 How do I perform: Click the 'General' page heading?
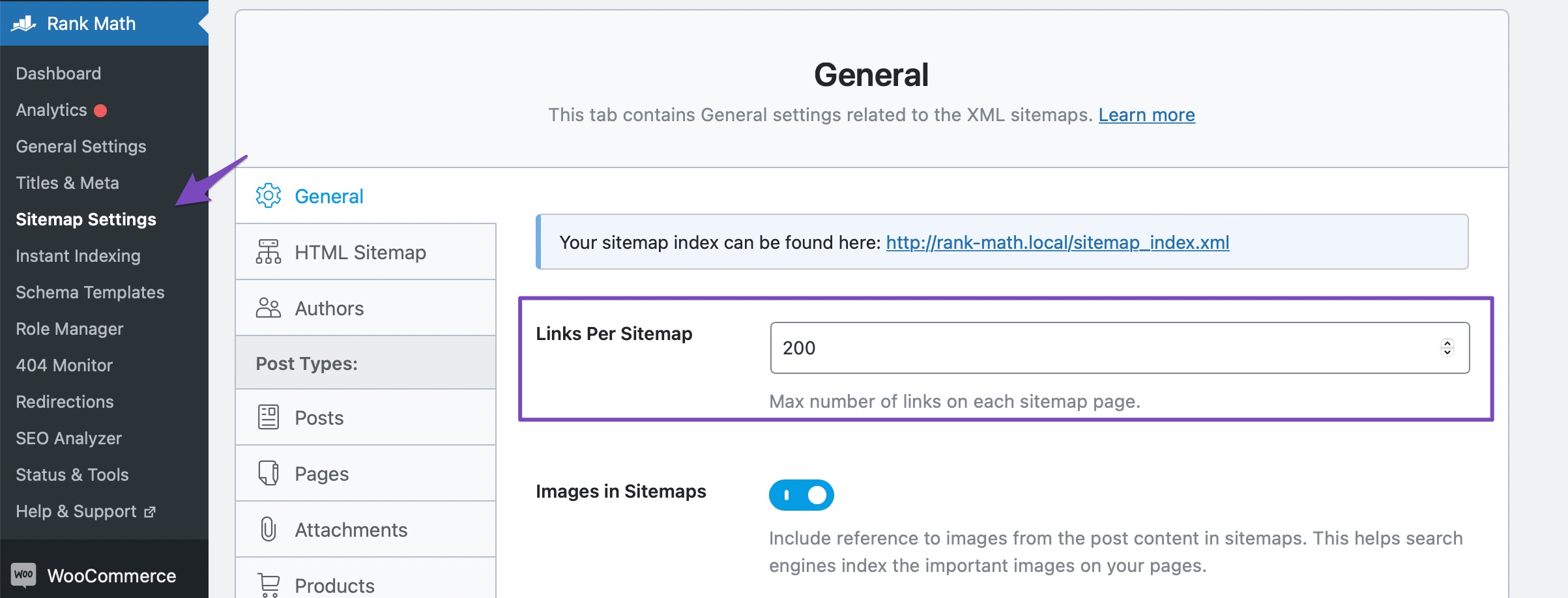(871, 74)
